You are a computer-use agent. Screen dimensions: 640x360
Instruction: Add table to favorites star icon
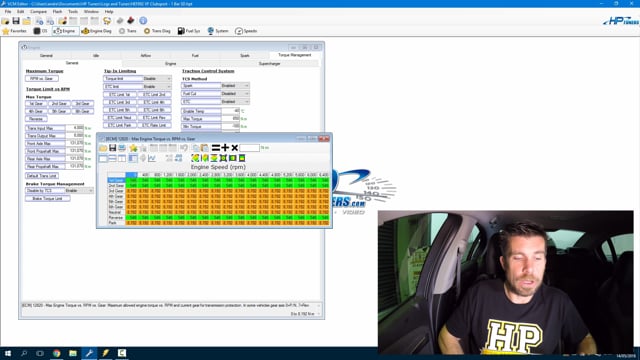pyautogui.click(x=133, y=148)
